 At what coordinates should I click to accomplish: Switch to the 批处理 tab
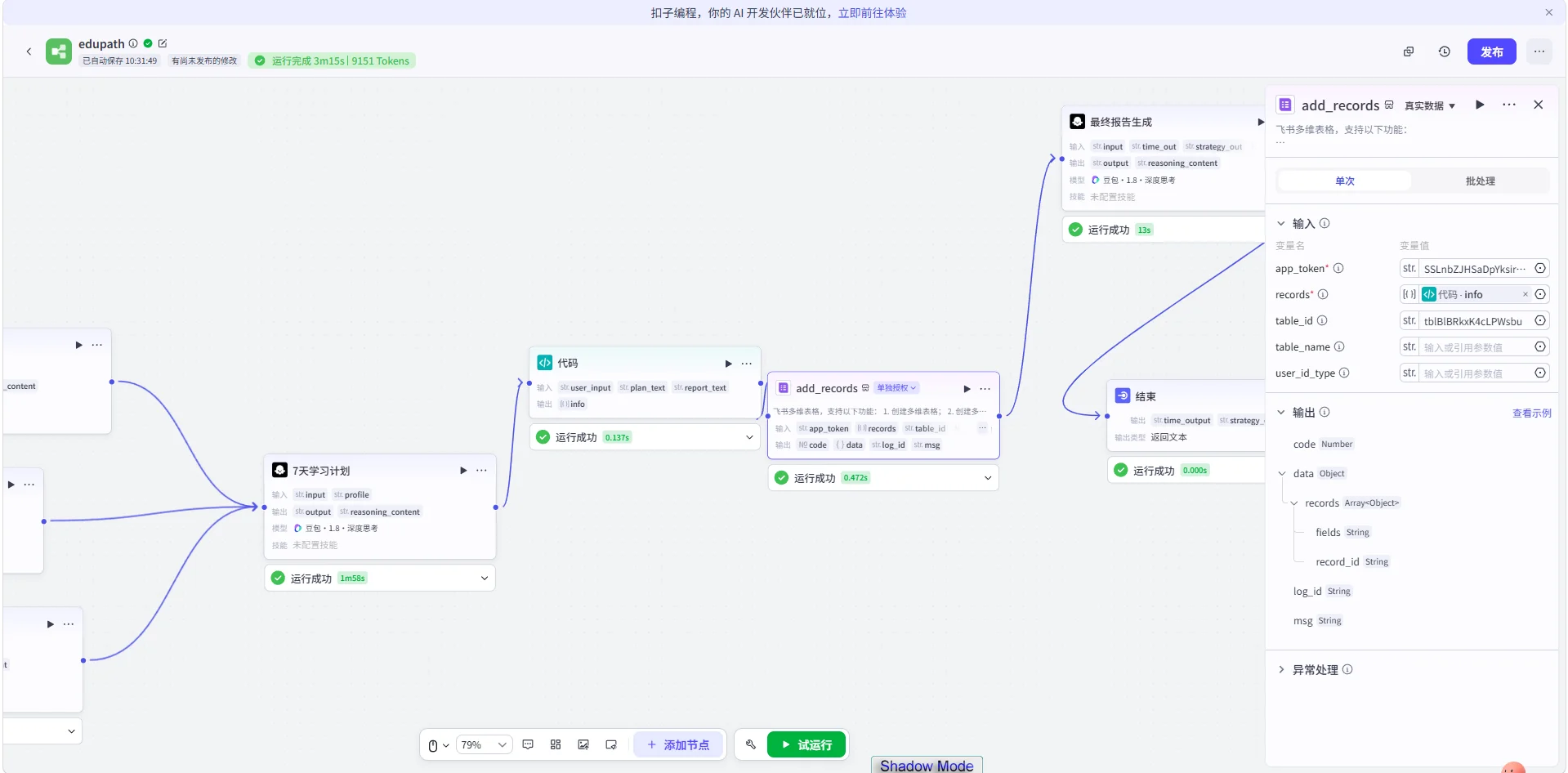tap(1480, 181)
